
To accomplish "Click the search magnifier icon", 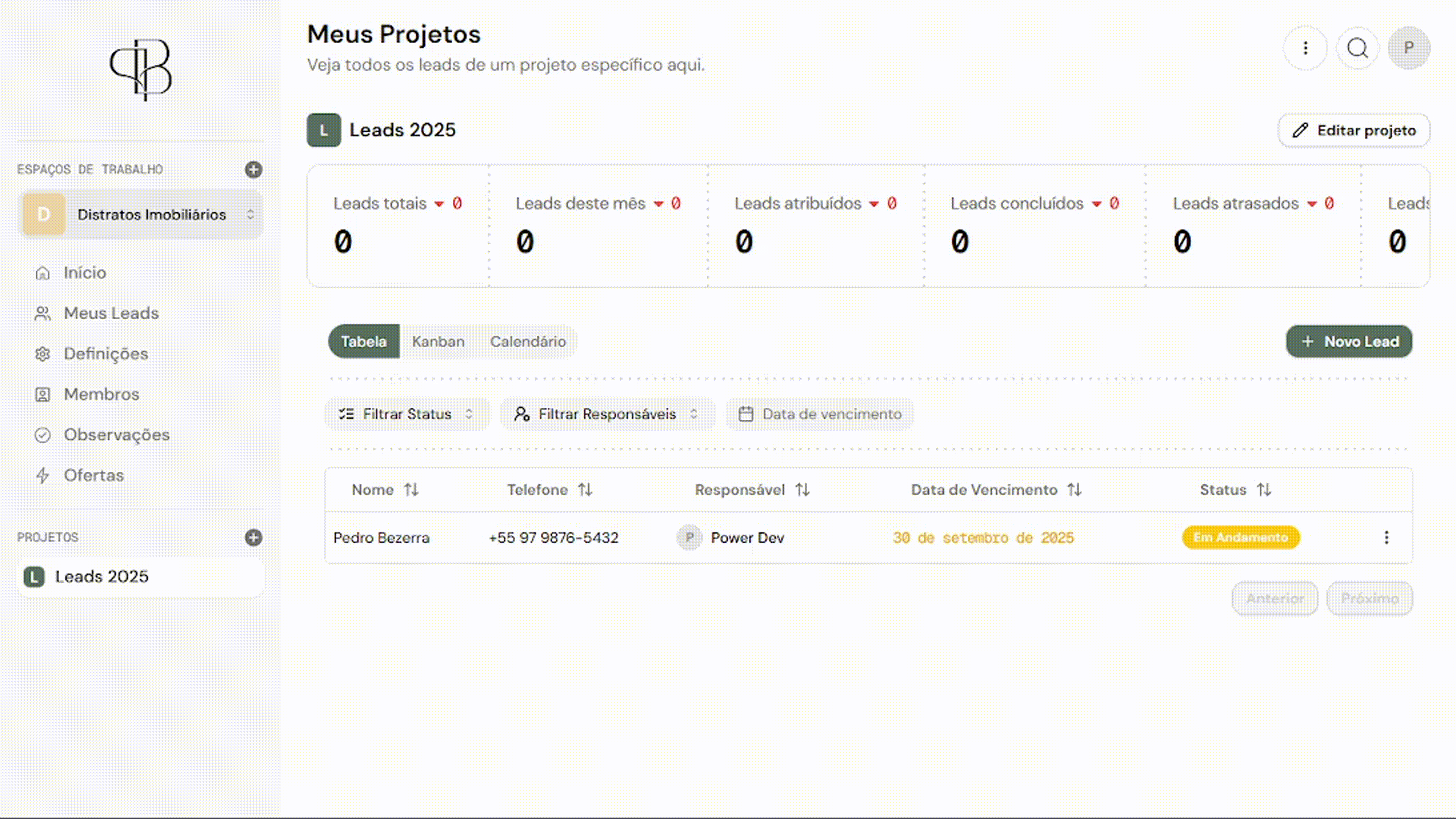I will (1357, 48).
